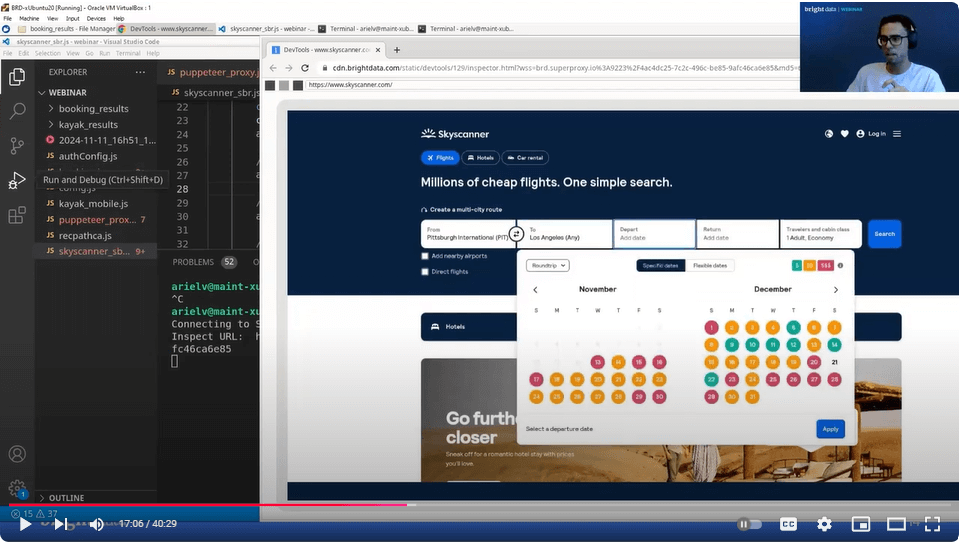
Task: Check the Direct flights checkbox
Action: [425, 271]
